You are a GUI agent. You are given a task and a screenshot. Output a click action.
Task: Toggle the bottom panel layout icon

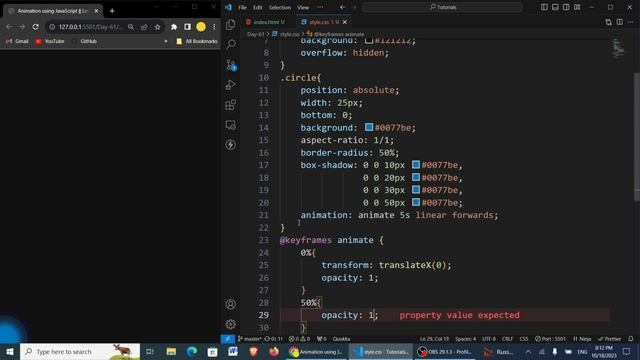(555, 7)
